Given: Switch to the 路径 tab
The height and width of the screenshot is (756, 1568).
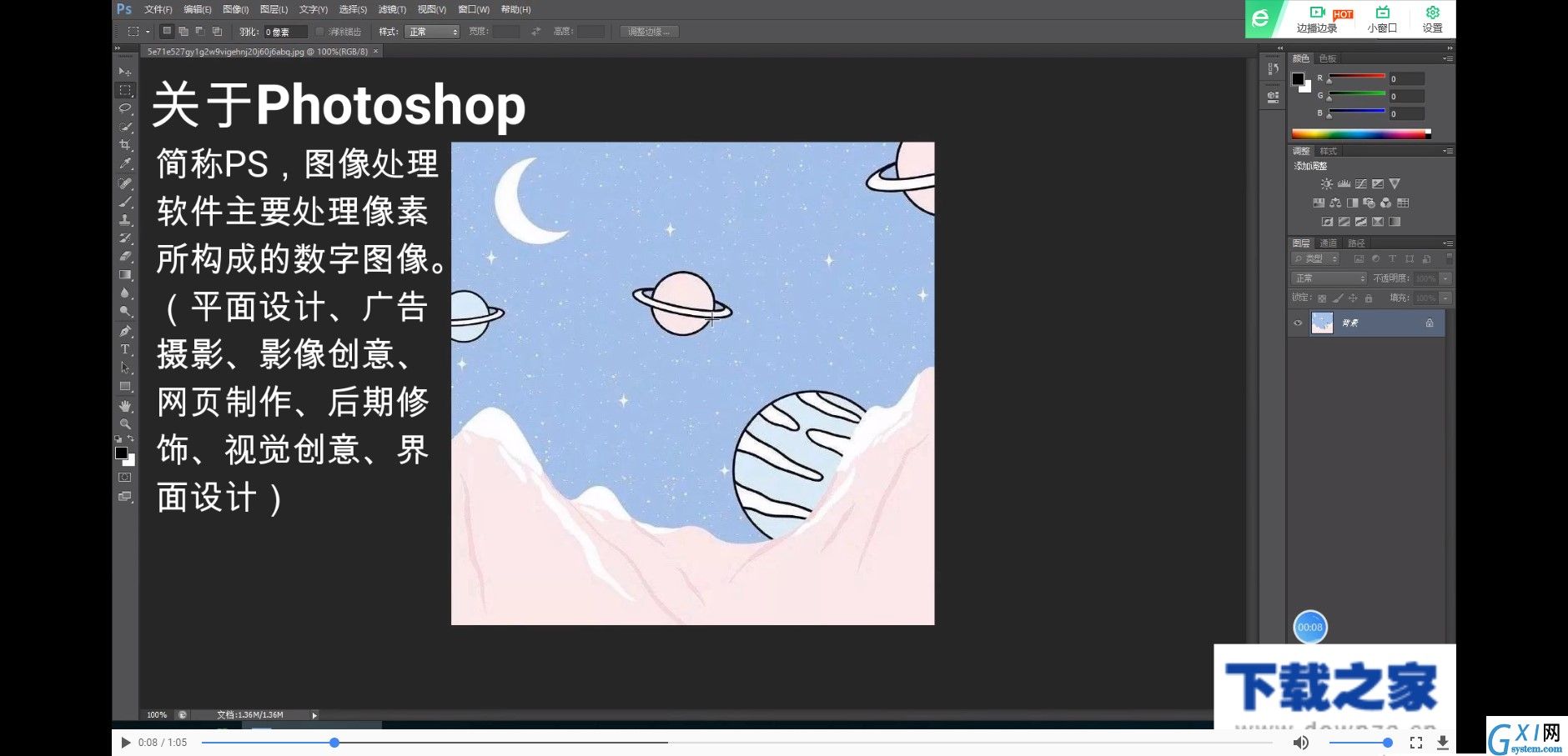Looking at the screenshot, I should (x=1356, y=243).
